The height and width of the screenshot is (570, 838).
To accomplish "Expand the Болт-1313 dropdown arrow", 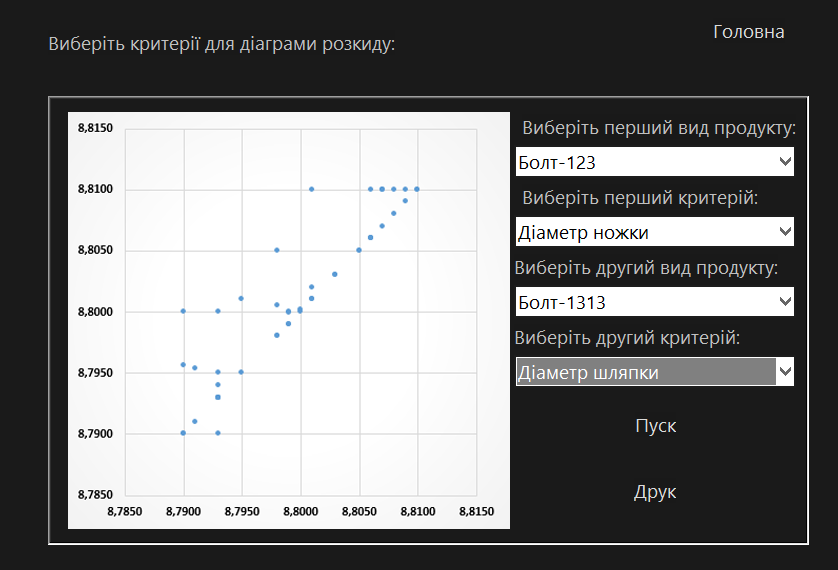I will click(x=785, y=302).
